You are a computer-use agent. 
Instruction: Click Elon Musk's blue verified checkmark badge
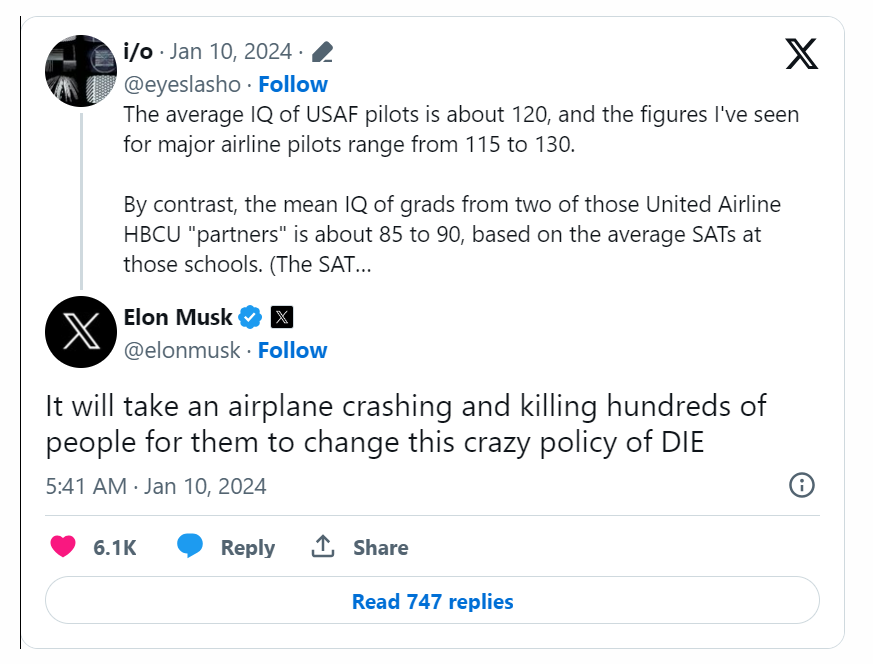pyautogui.click(x=250, y=317)
